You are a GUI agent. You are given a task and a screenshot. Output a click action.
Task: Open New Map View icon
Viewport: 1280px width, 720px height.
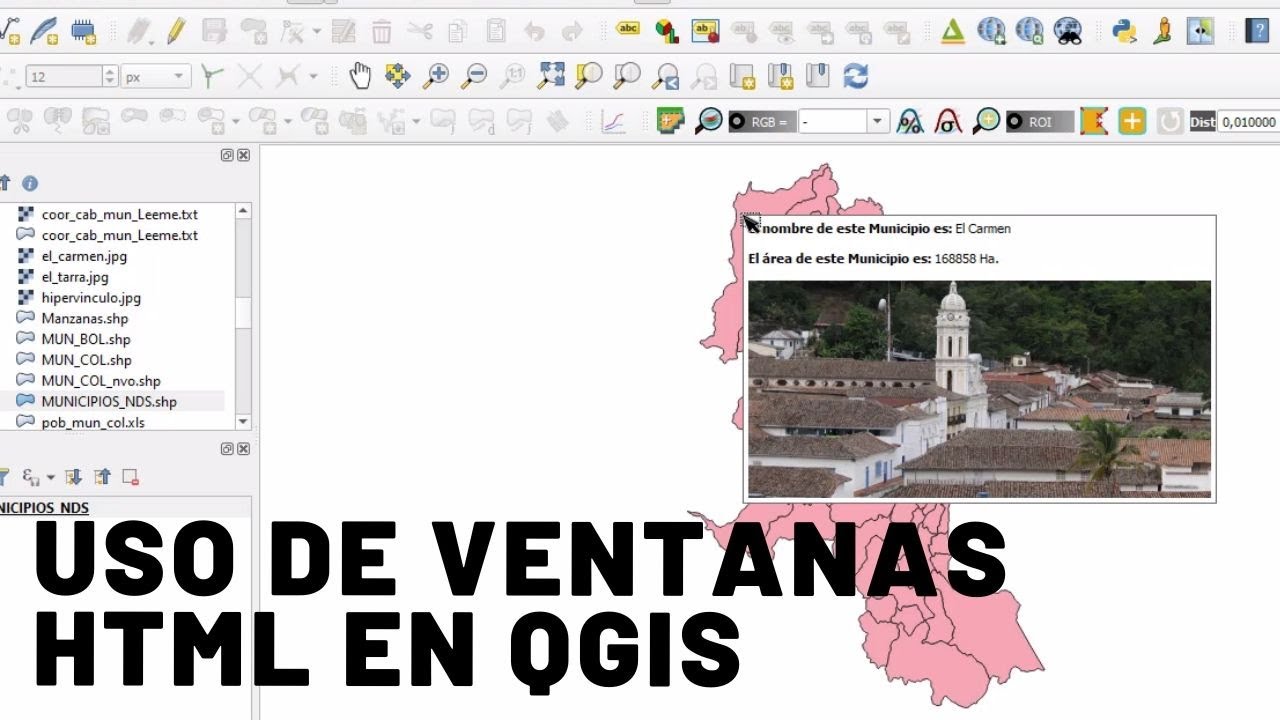click(x=742, y=75)
